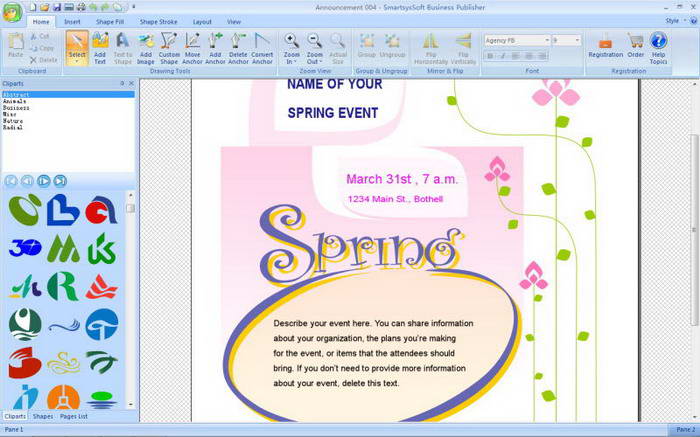700x437 pixels.
Task: Click the green application menu orb
Action: pos(12,12)
